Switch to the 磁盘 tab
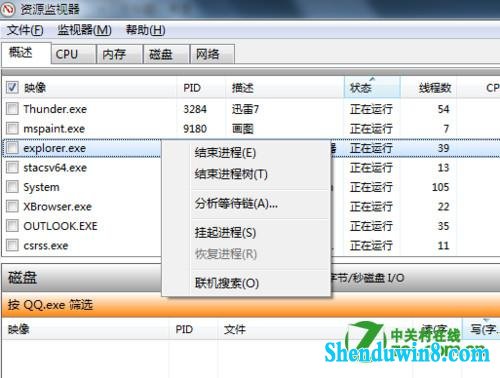Screen dimensions: 500x378 pyautogui.click(x=166, y=54)
